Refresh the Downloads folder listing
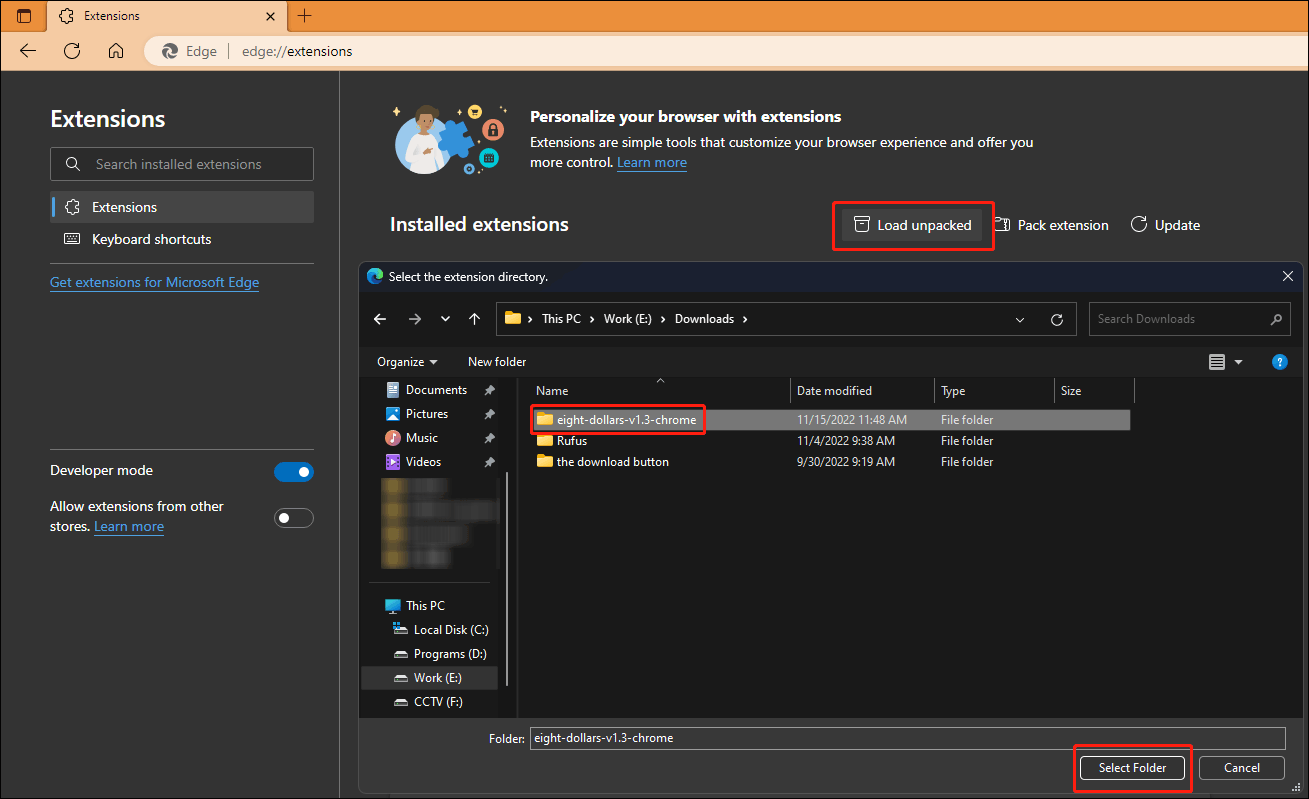This screenshot has height=799, width=1309. click(x=1056, y=320)
